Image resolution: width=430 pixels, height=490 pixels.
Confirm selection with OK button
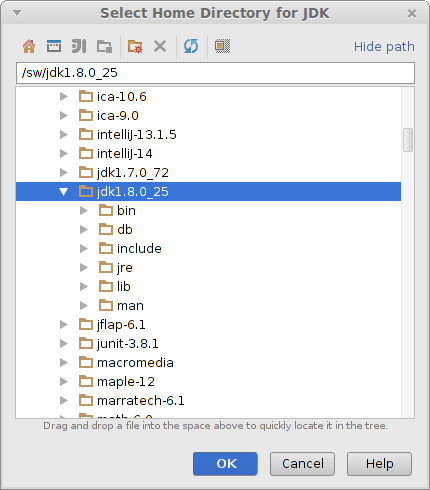pos(225,464)
